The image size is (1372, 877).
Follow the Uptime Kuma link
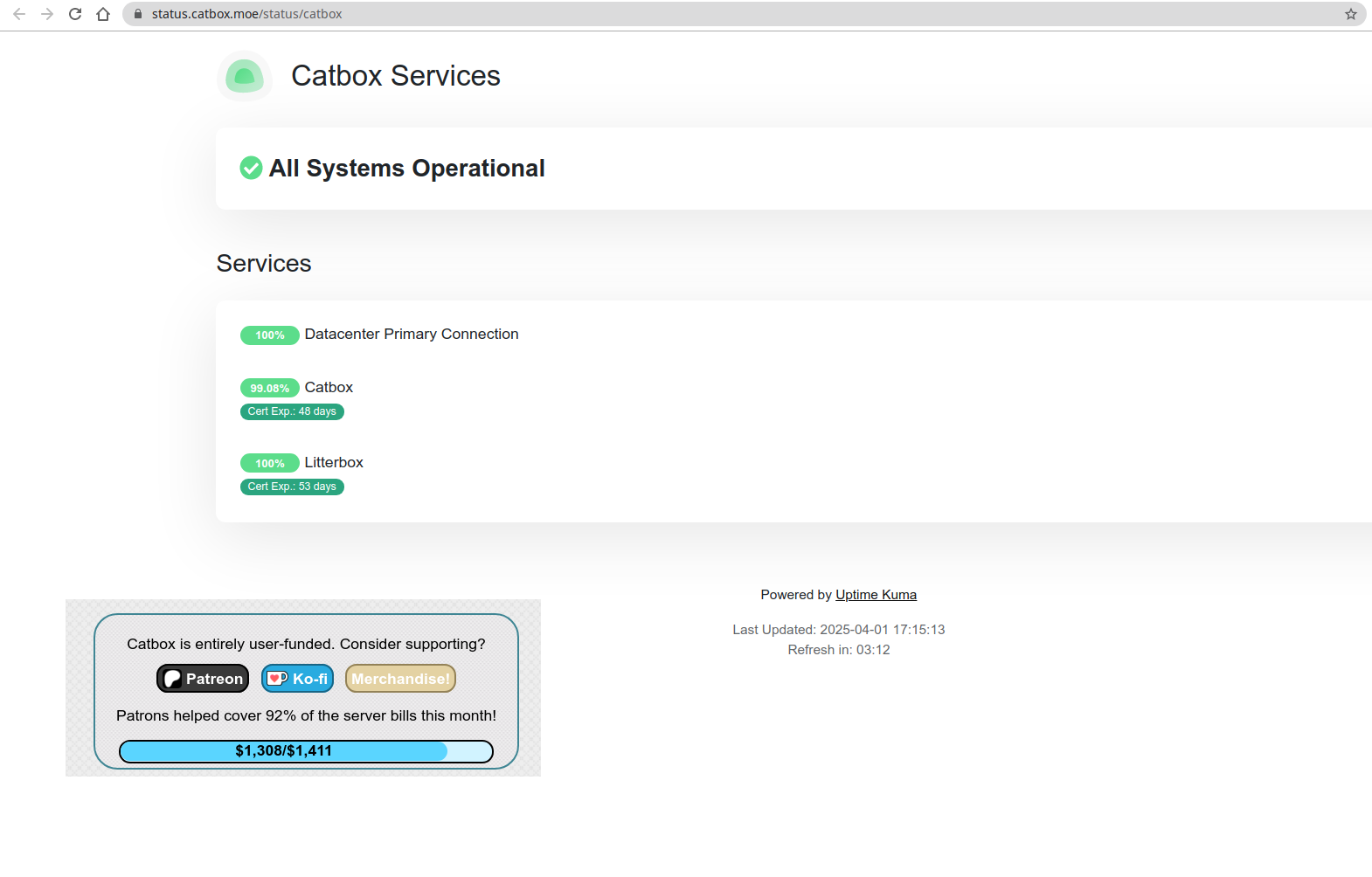(x=876, y=595)
